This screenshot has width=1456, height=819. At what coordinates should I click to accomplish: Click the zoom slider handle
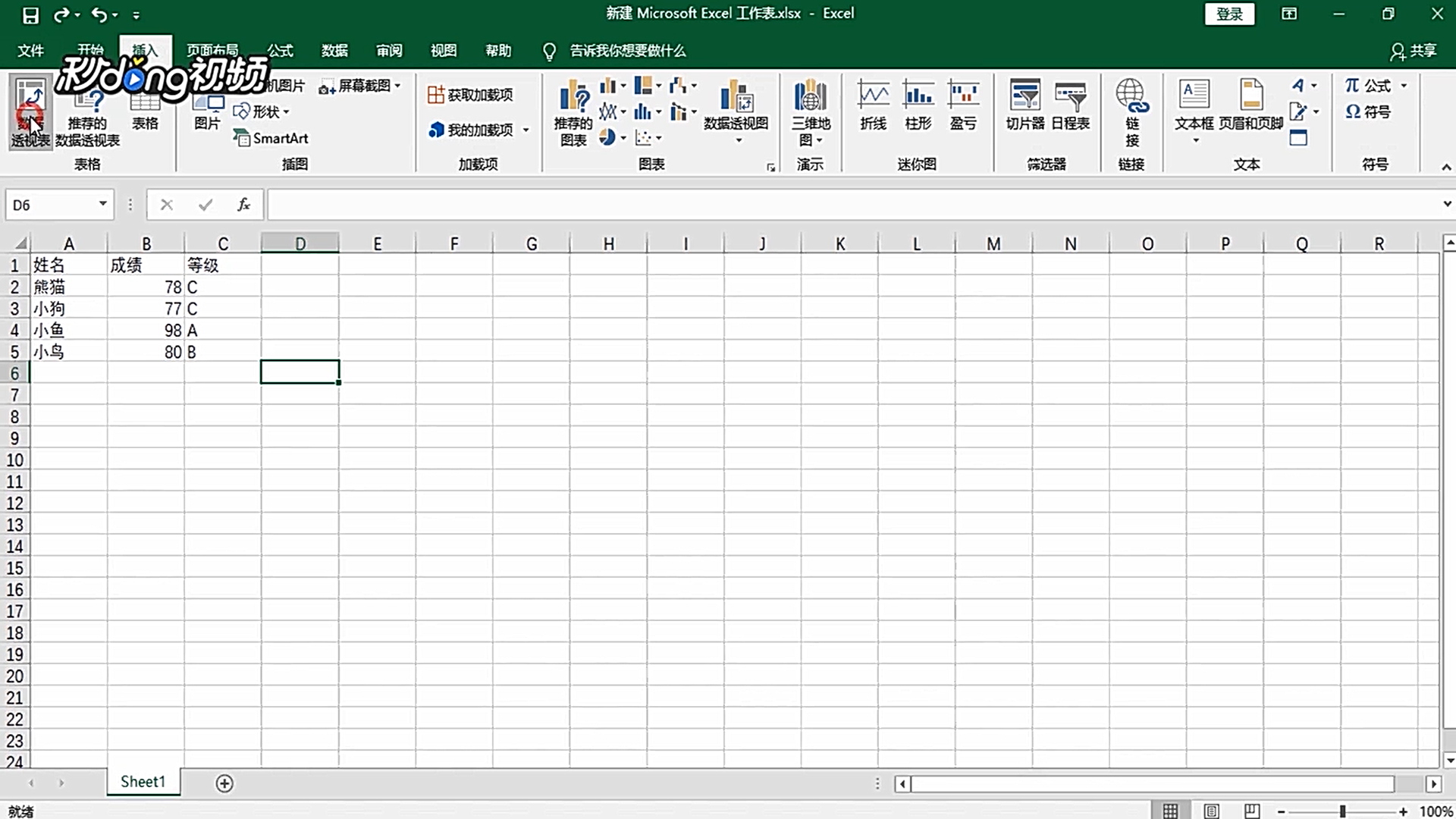pos(1342,811)
